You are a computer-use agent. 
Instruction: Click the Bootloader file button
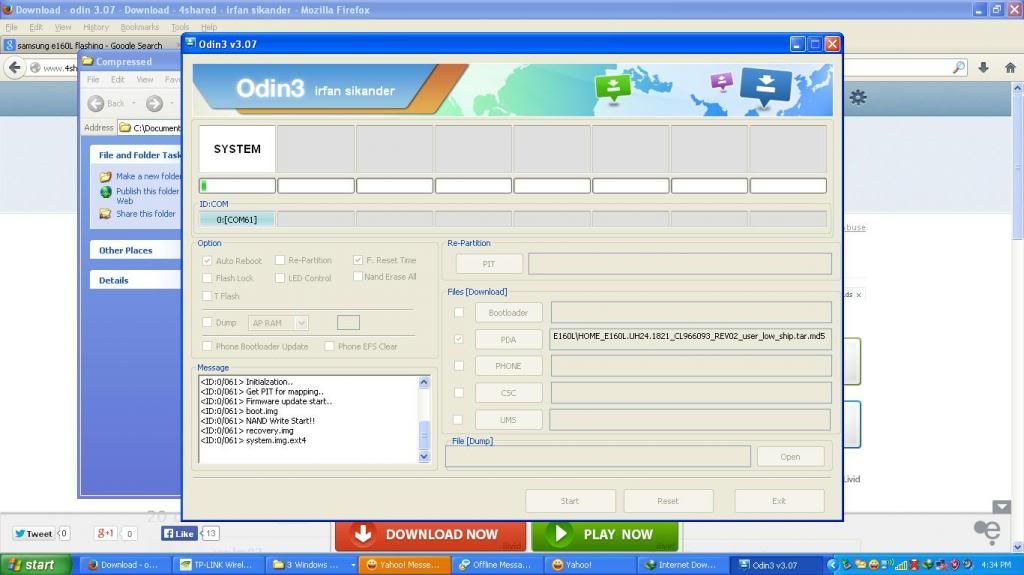pyautogui.click(x=508, y=312)
